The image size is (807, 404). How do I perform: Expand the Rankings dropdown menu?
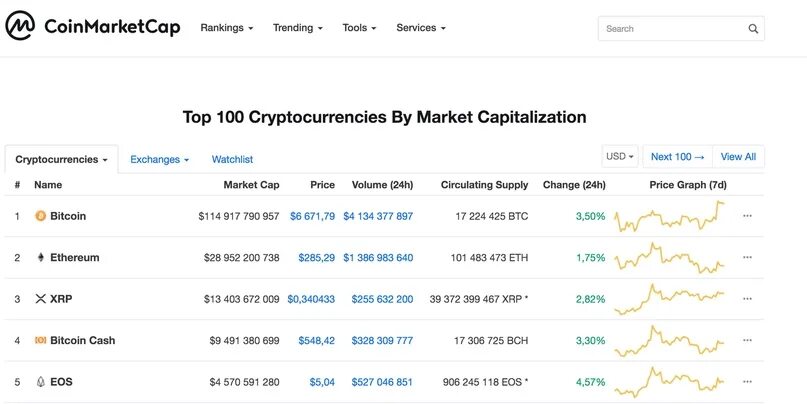pos(227,28)
